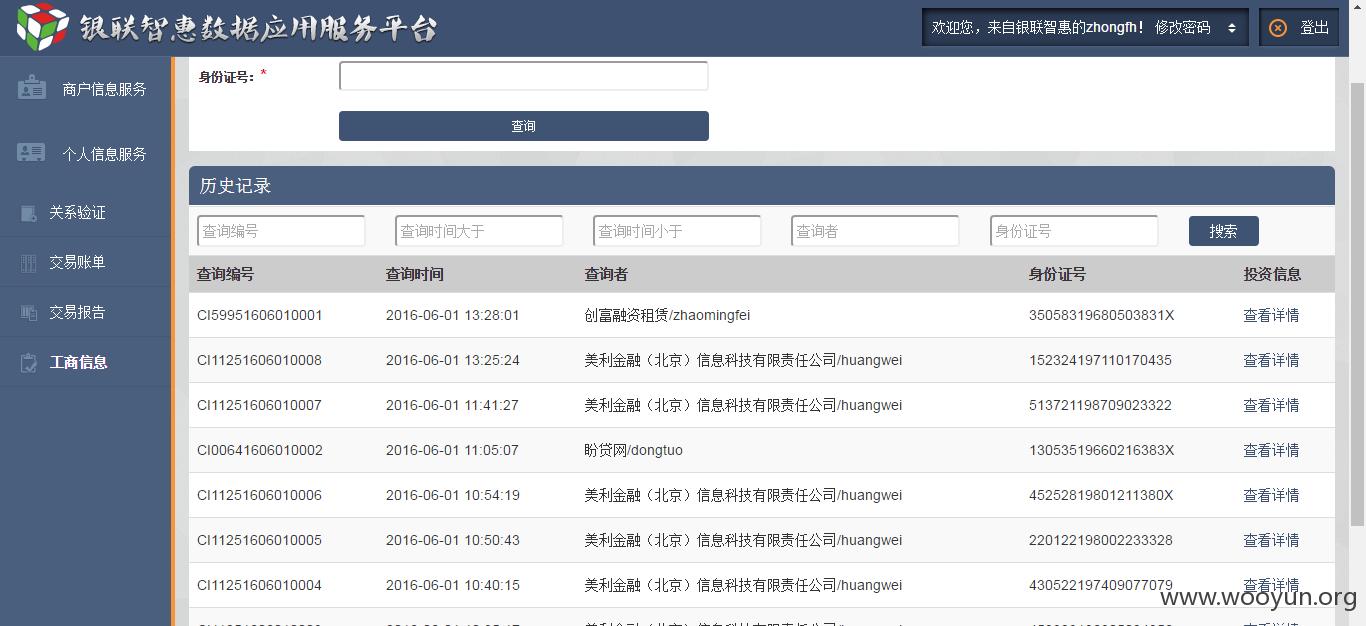Screen dimensions: 1366x626
Task: View details for record CI11251606010008
Action: [x=1271, y=360]
